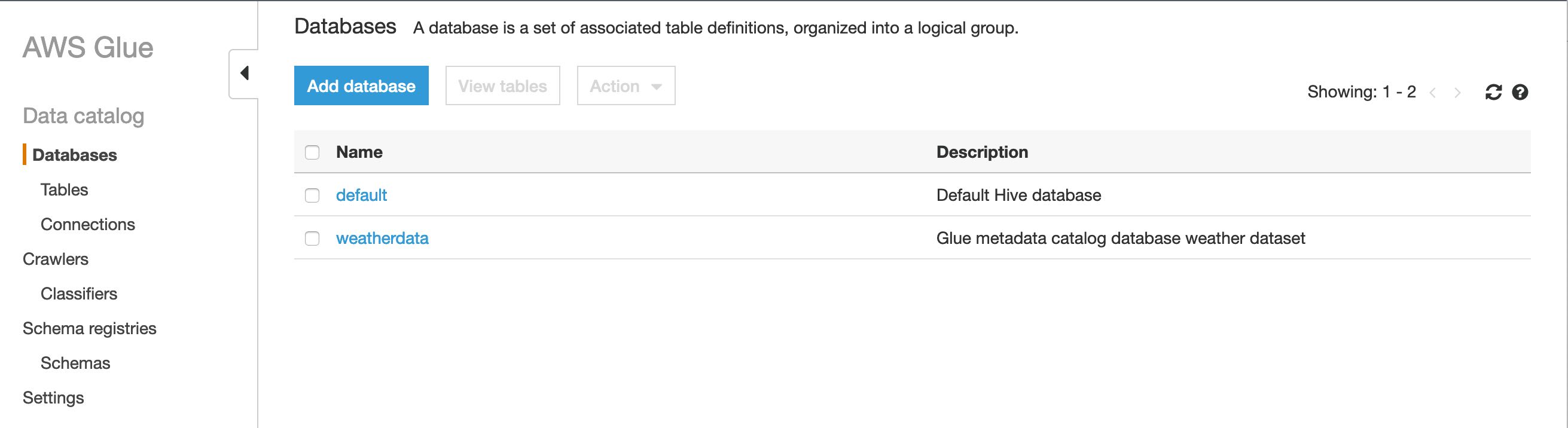
Task: Navigate to Schemas in sidebar
Action: [75, 363]
